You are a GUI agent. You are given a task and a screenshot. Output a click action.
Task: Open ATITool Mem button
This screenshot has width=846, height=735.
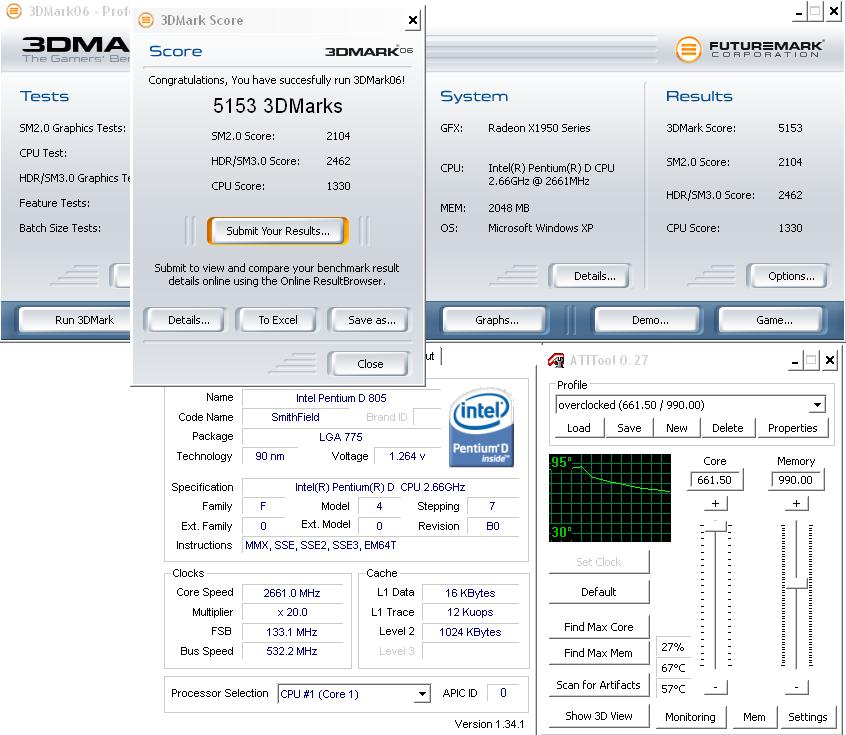pos(754,717)
